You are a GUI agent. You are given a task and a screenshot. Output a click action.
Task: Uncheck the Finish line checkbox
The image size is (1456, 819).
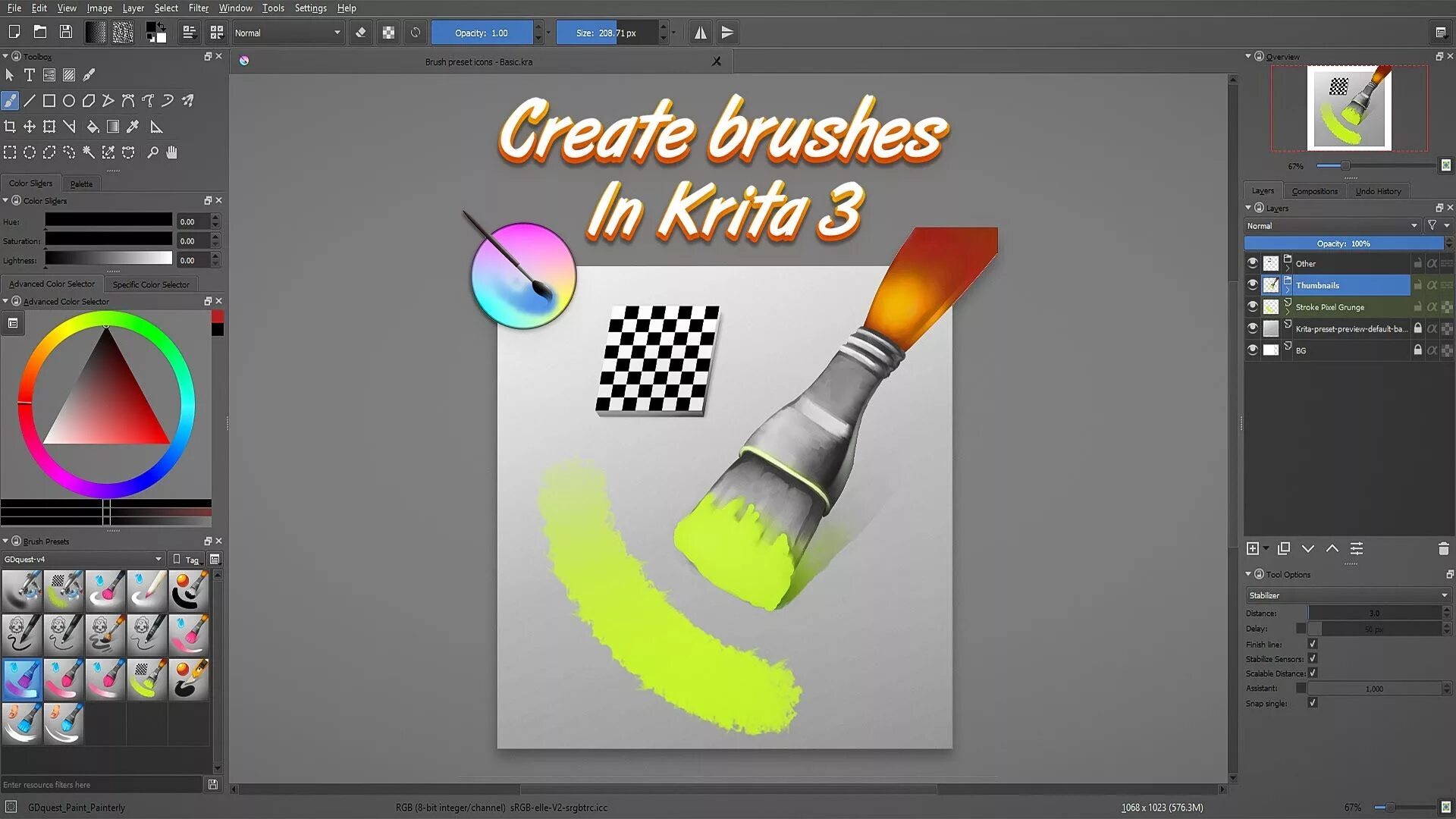(1313, 644)
